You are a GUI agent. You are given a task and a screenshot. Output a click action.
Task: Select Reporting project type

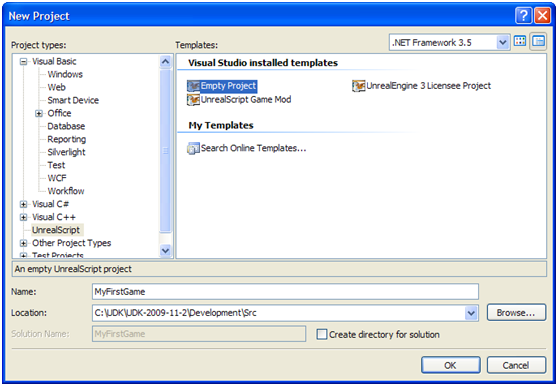coord(67,139)
